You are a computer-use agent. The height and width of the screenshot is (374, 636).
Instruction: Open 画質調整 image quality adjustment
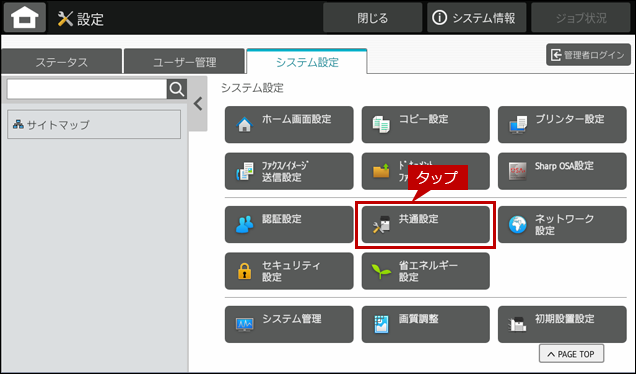pos(425,324)
